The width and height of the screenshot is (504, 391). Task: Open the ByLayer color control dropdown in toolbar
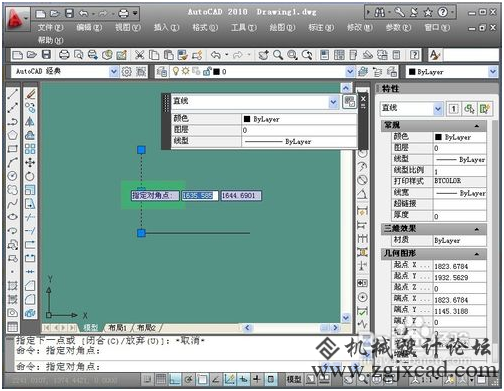pyautogui.click(x=493, y=72)
